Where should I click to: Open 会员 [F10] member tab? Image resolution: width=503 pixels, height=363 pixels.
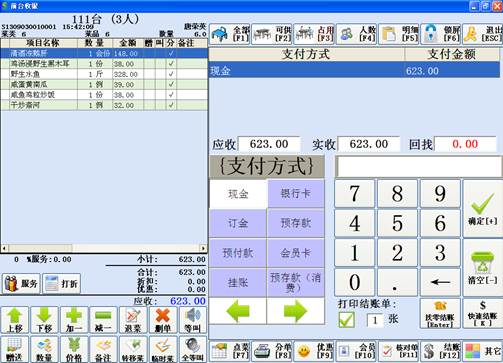click(356, 351)
